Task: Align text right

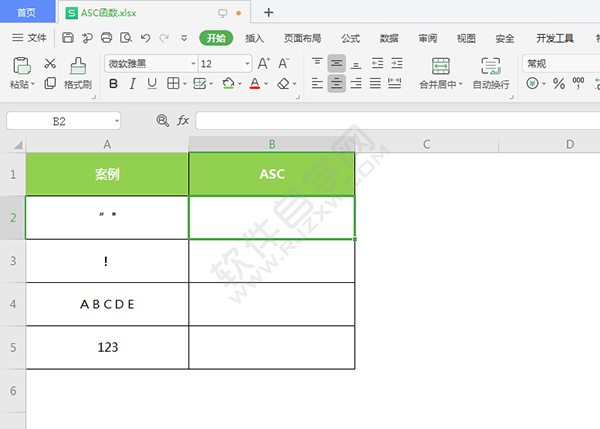Action: (x=356, y=83)
